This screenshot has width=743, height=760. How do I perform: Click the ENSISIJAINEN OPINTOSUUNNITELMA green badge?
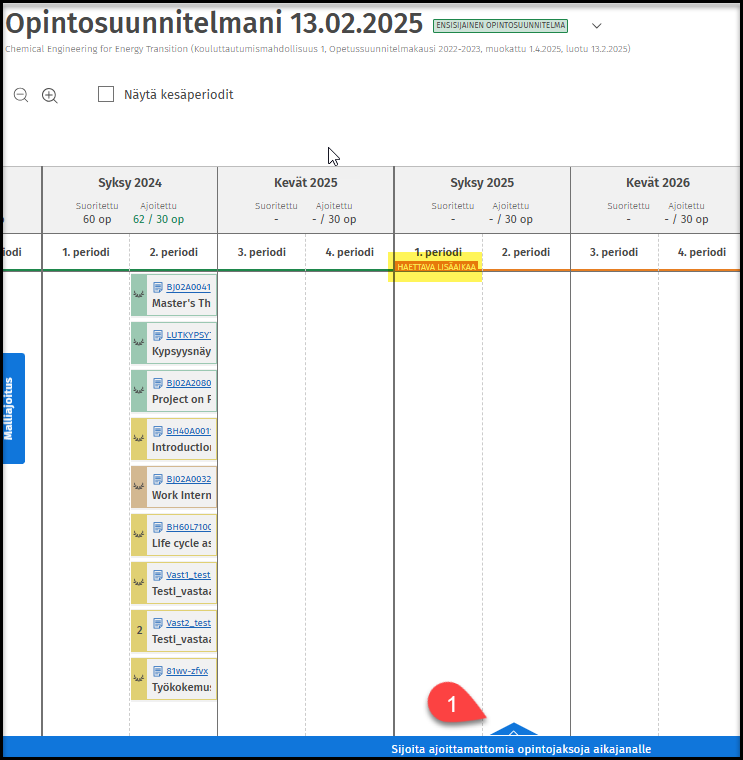coord(502,25)
